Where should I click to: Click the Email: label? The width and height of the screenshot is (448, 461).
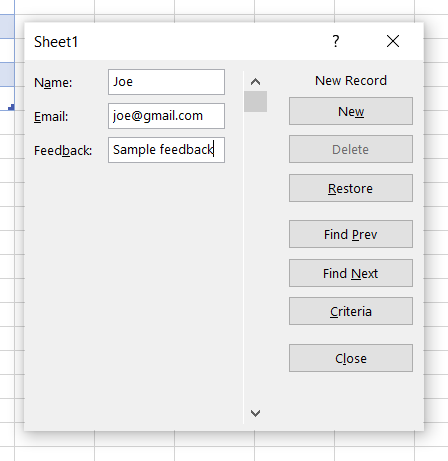51,117
